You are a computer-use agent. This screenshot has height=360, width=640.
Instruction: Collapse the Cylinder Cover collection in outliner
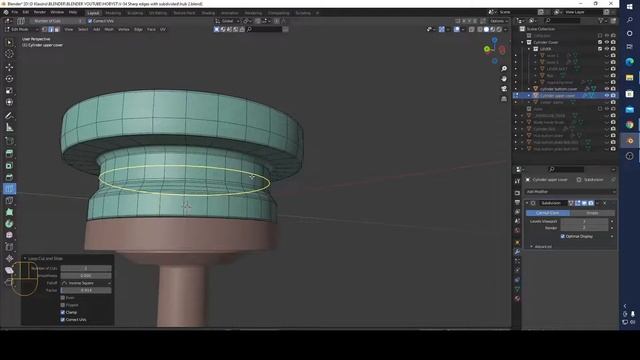(x=522, y=42)
